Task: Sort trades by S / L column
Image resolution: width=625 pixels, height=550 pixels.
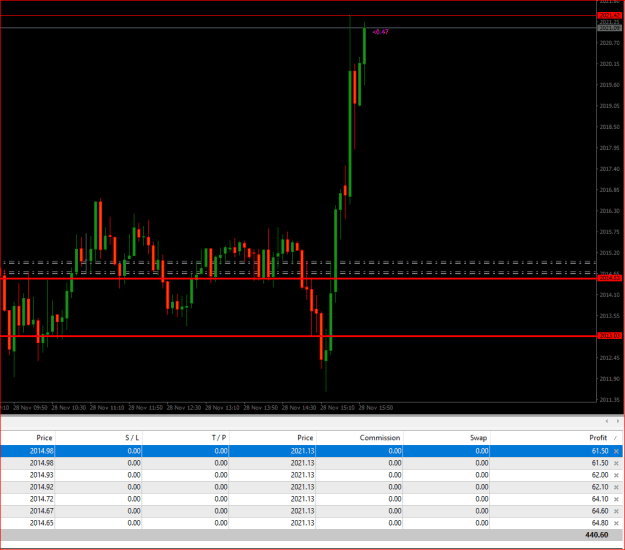Action: click(x=132, y=438)
